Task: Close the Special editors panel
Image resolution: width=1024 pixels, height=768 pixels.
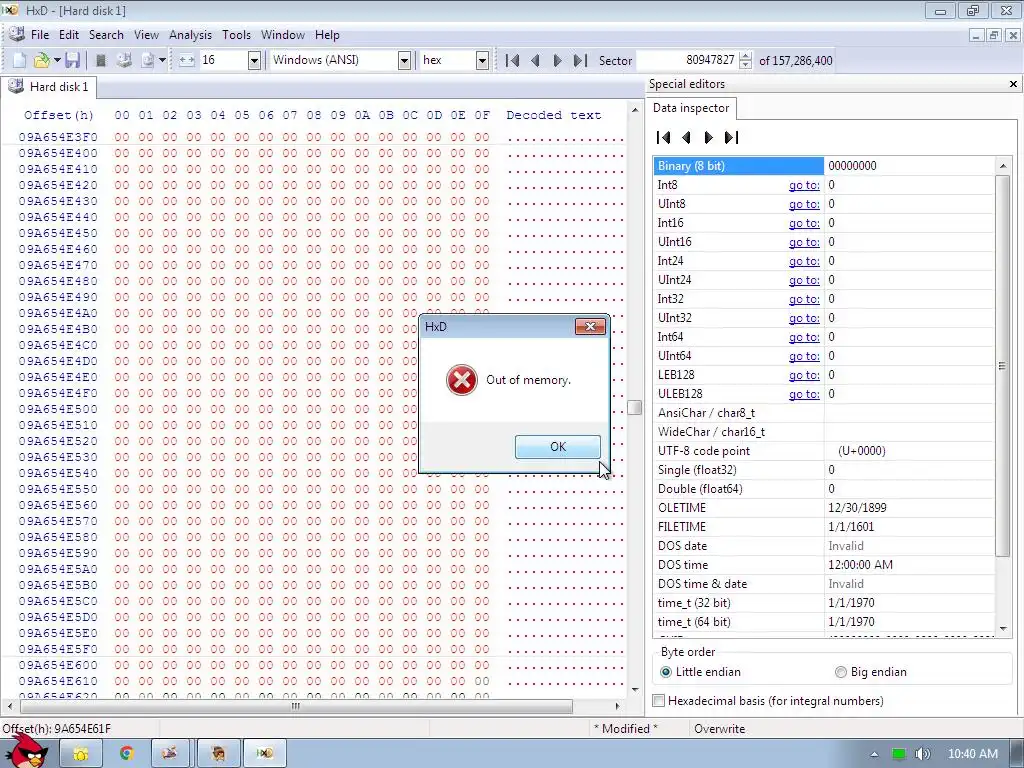Action: 1013,84
